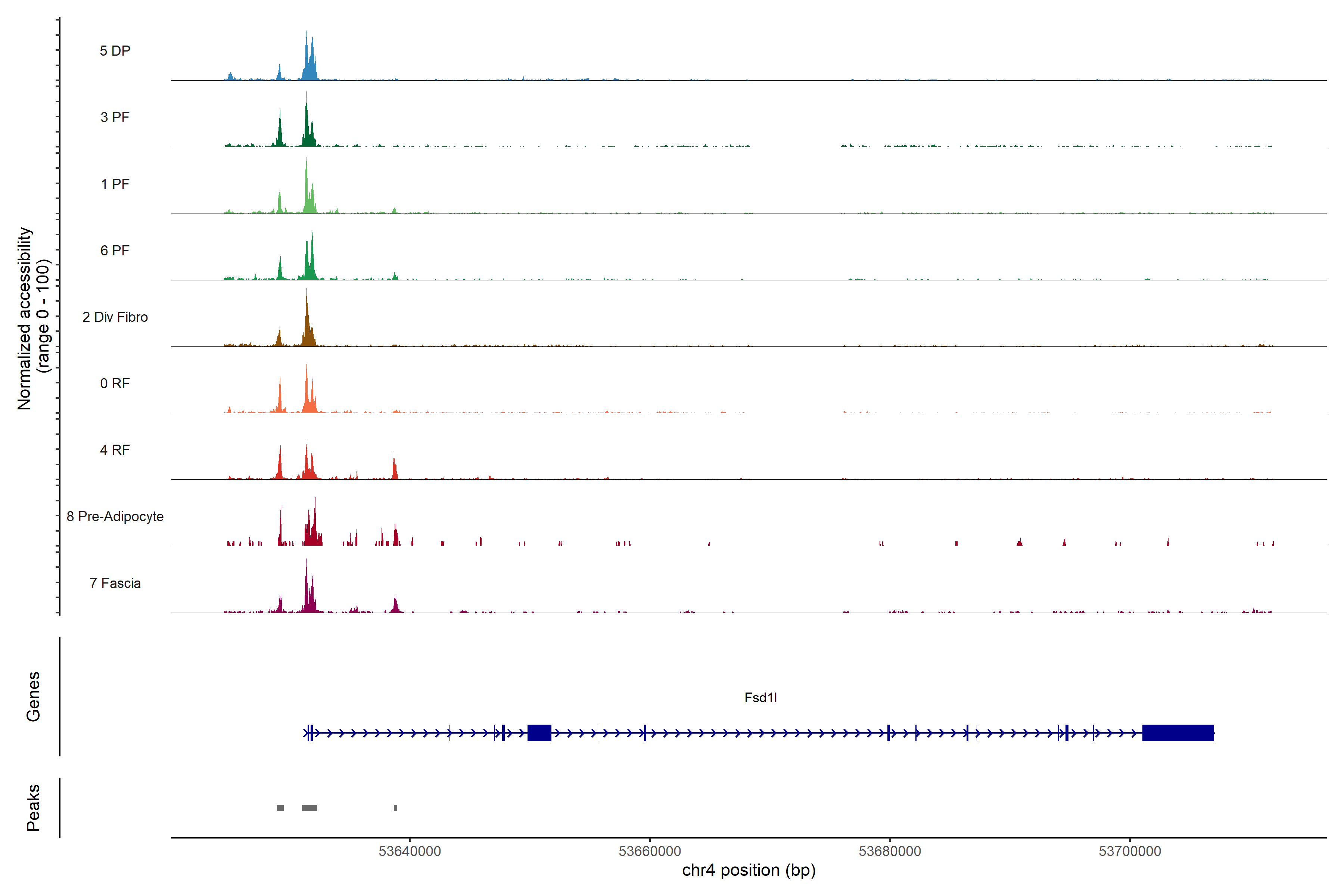
Task: Click the Fsd1l gene name
Action: [x=760, y=698]
